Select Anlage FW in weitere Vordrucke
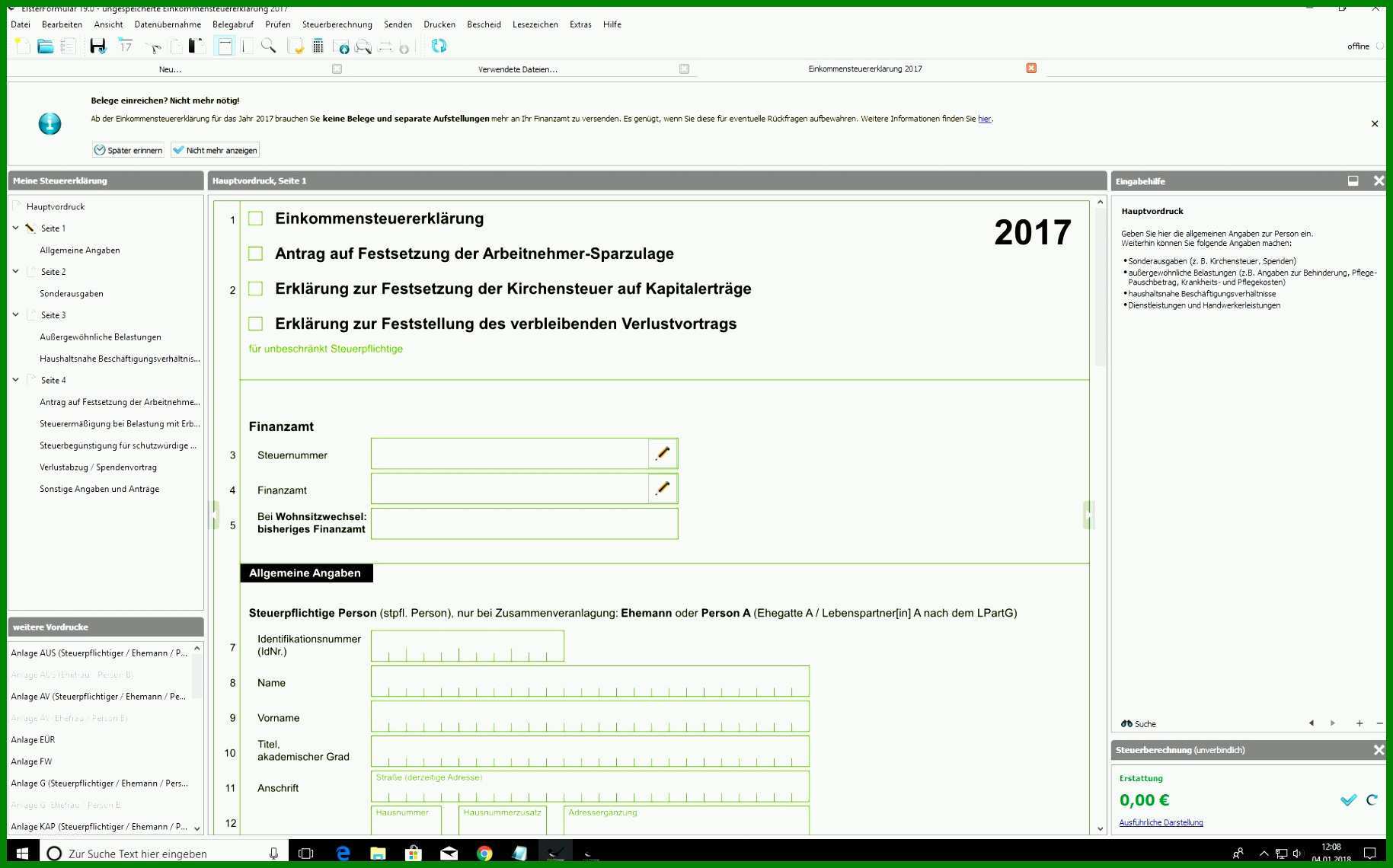 pos(31,761)
